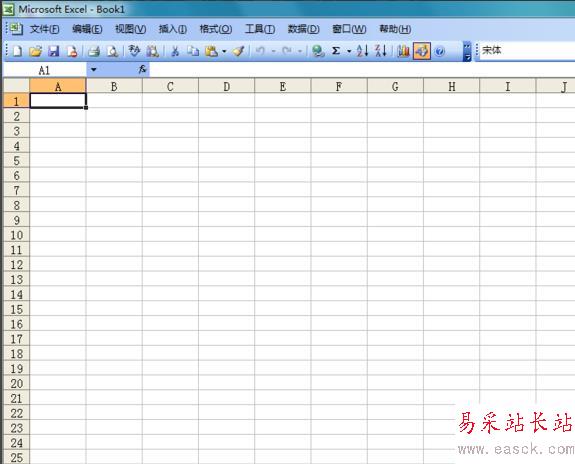Select column C header
This screenshot has height=464, width=575.
coord(170,86)
